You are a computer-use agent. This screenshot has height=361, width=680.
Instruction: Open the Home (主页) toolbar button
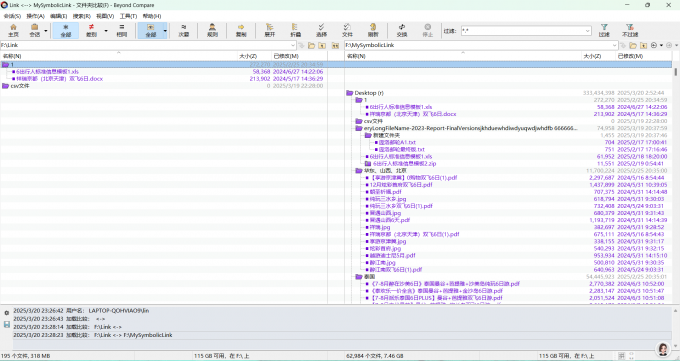[13, 30]
